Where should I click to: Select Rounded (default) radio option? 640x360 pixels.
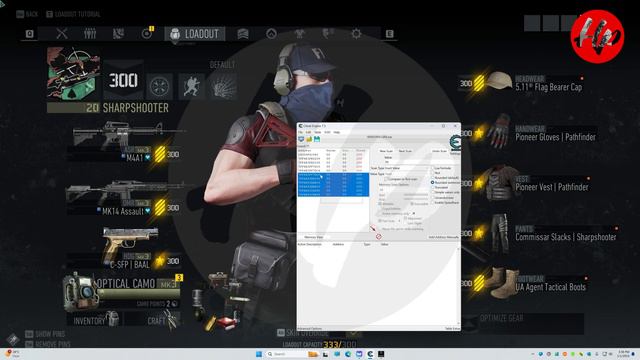click(446, 178)
